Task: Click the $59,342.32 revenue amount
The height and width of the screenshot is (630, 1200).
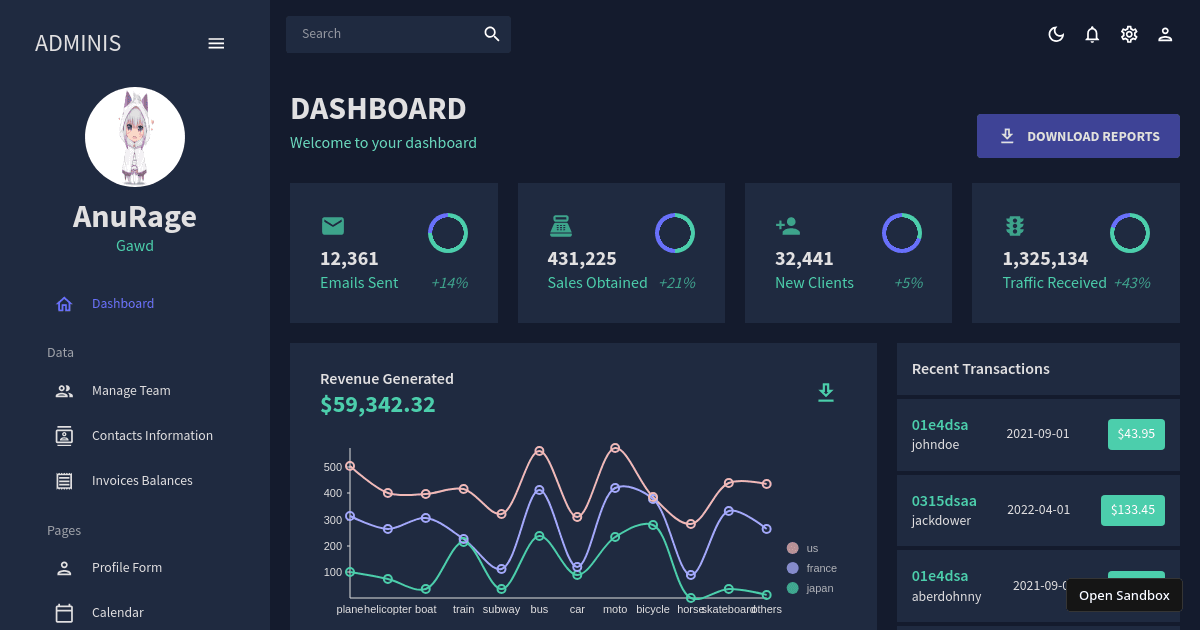Action: (x=378, y=405)
